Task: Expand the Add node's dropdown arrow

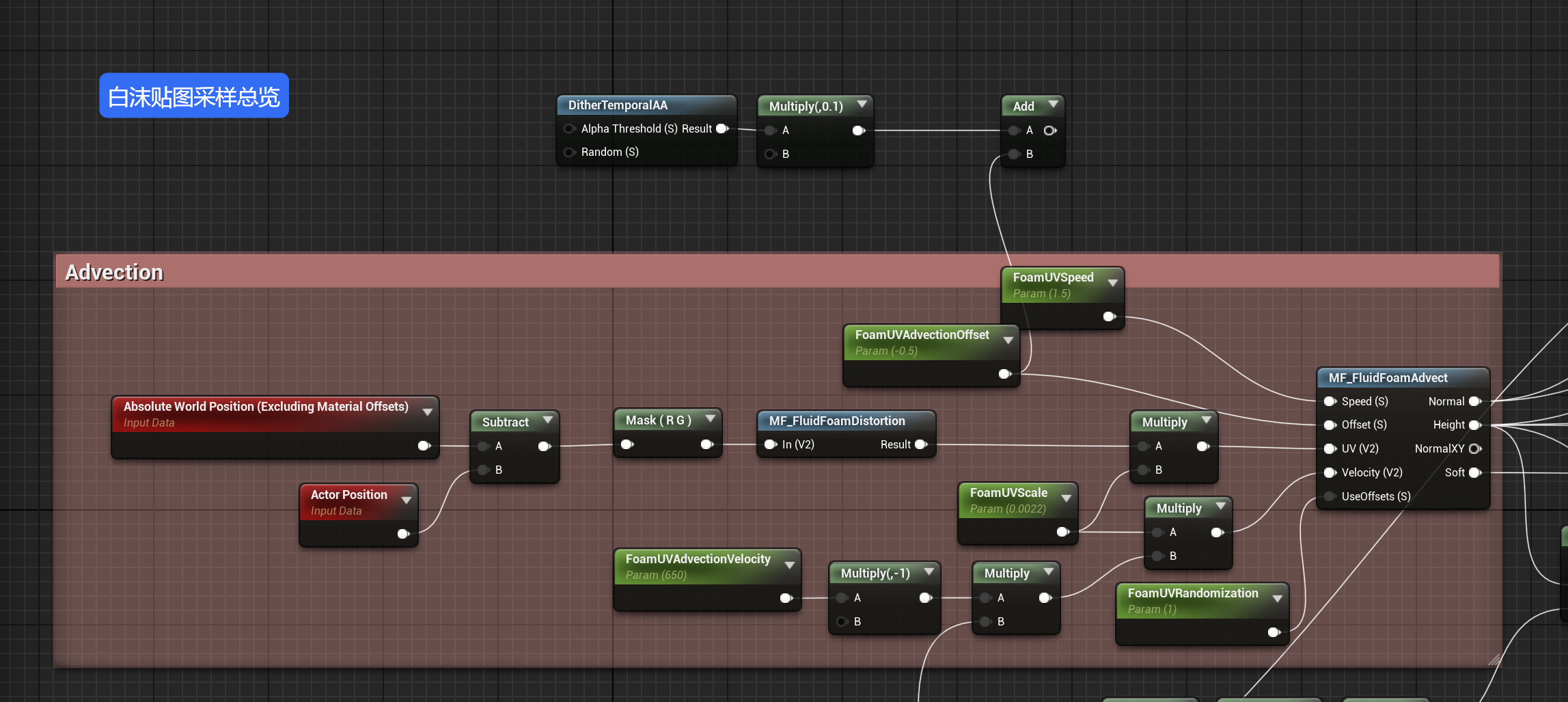Action: [1053, 104]
